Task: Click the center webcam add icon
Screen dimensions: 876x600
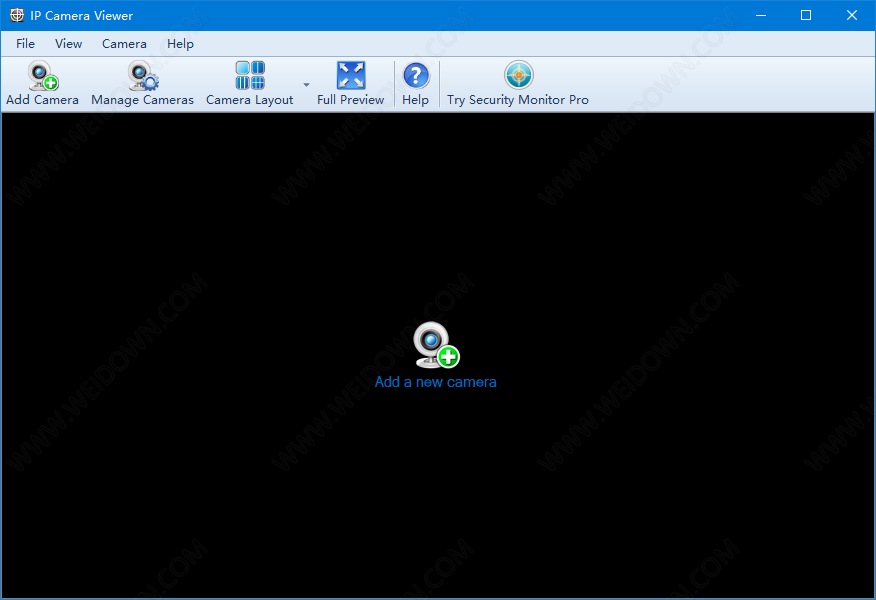Action: [436, 345]
